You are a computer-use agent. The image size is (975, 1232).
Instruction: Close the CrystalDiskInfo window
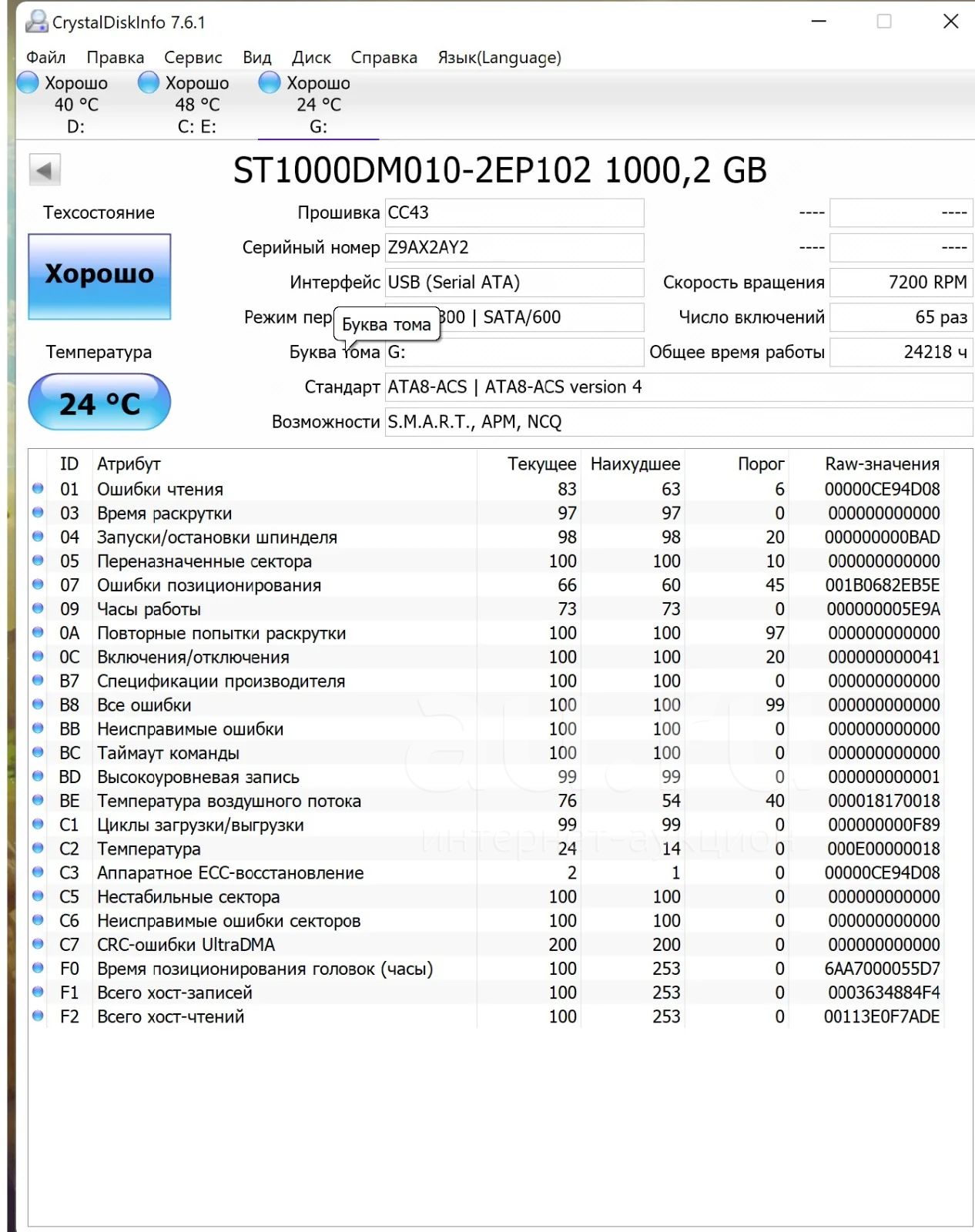click(950, 22)
